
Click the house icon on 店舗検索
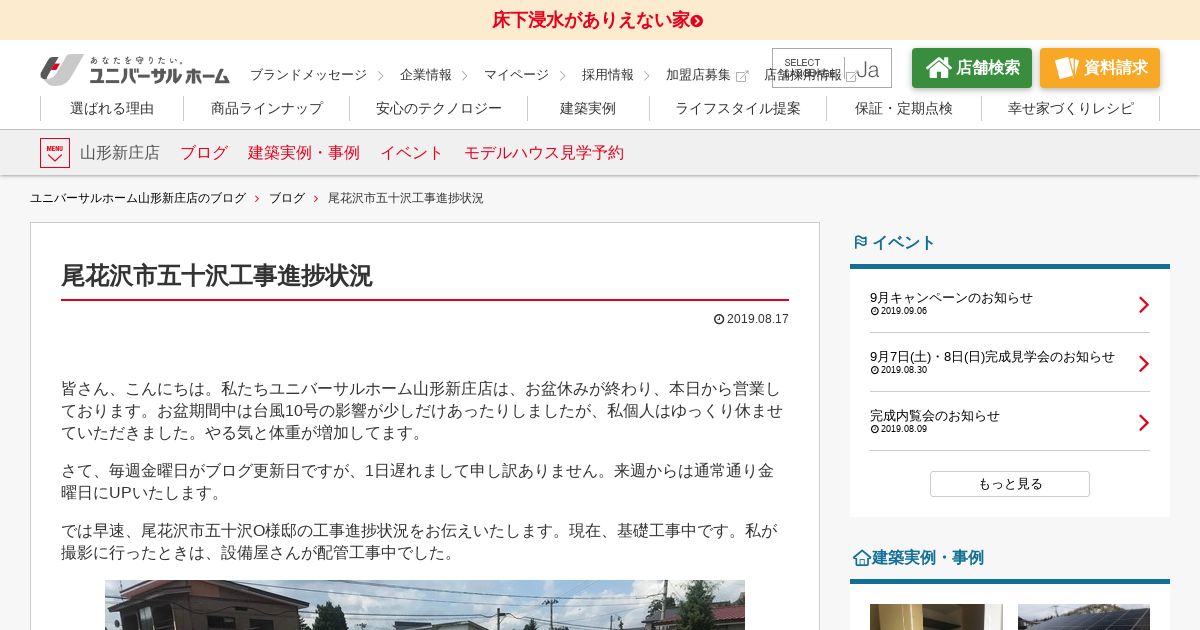click(x=938, y=67)
